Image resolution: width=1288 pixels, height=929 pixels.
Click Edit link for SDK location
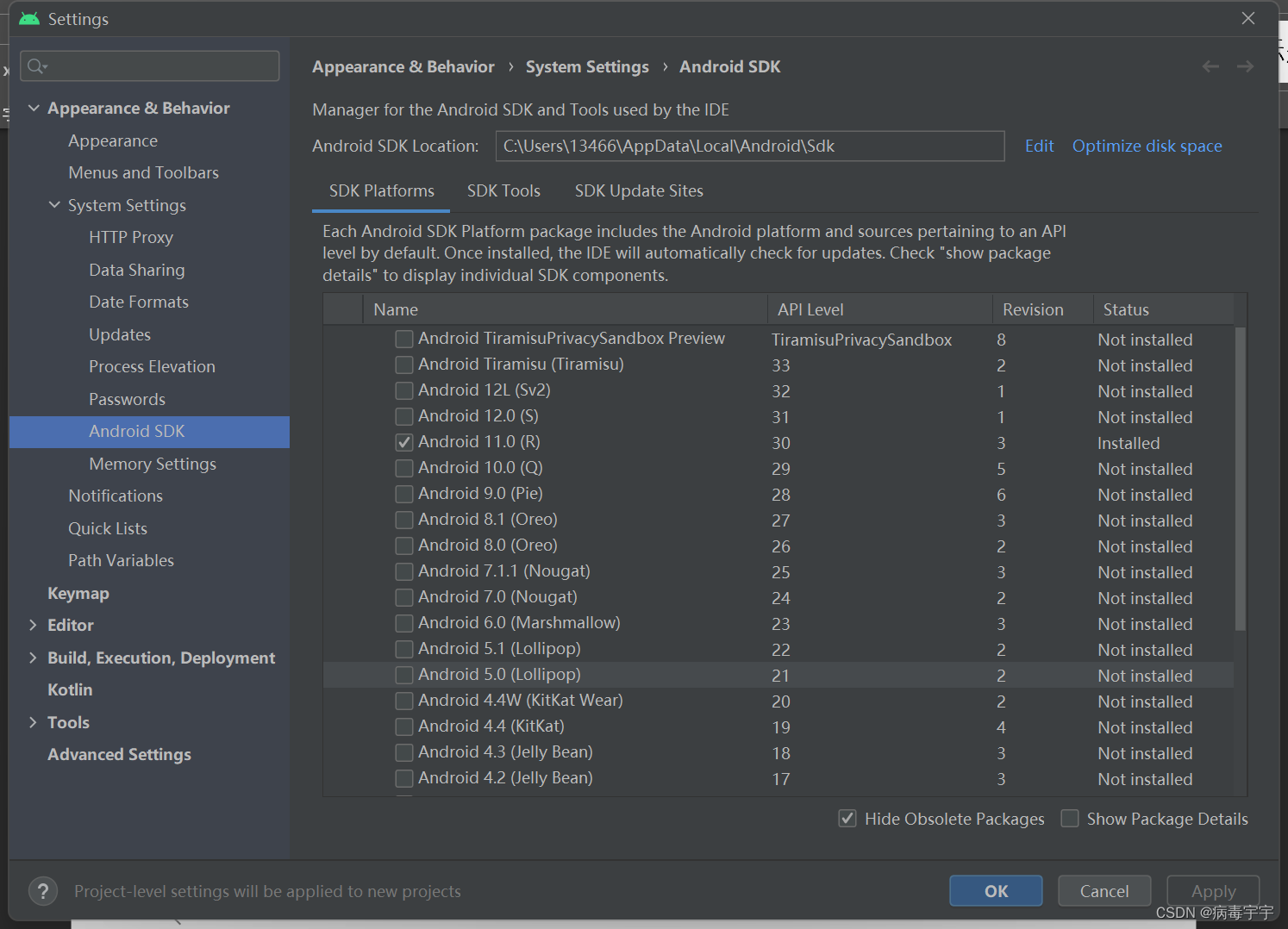(x=1039, y=146)
